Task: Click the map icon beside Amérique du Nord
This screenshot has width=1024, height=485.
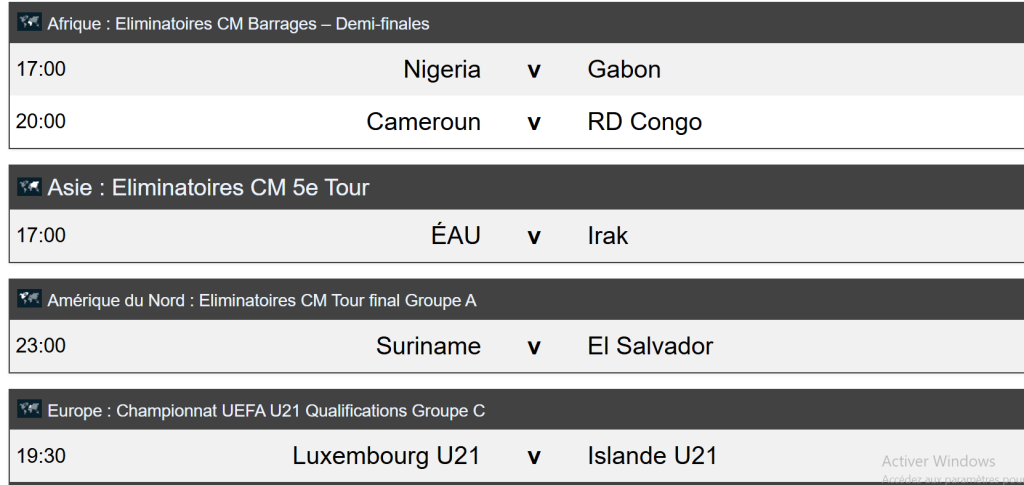Action: [x=29, y=300]
